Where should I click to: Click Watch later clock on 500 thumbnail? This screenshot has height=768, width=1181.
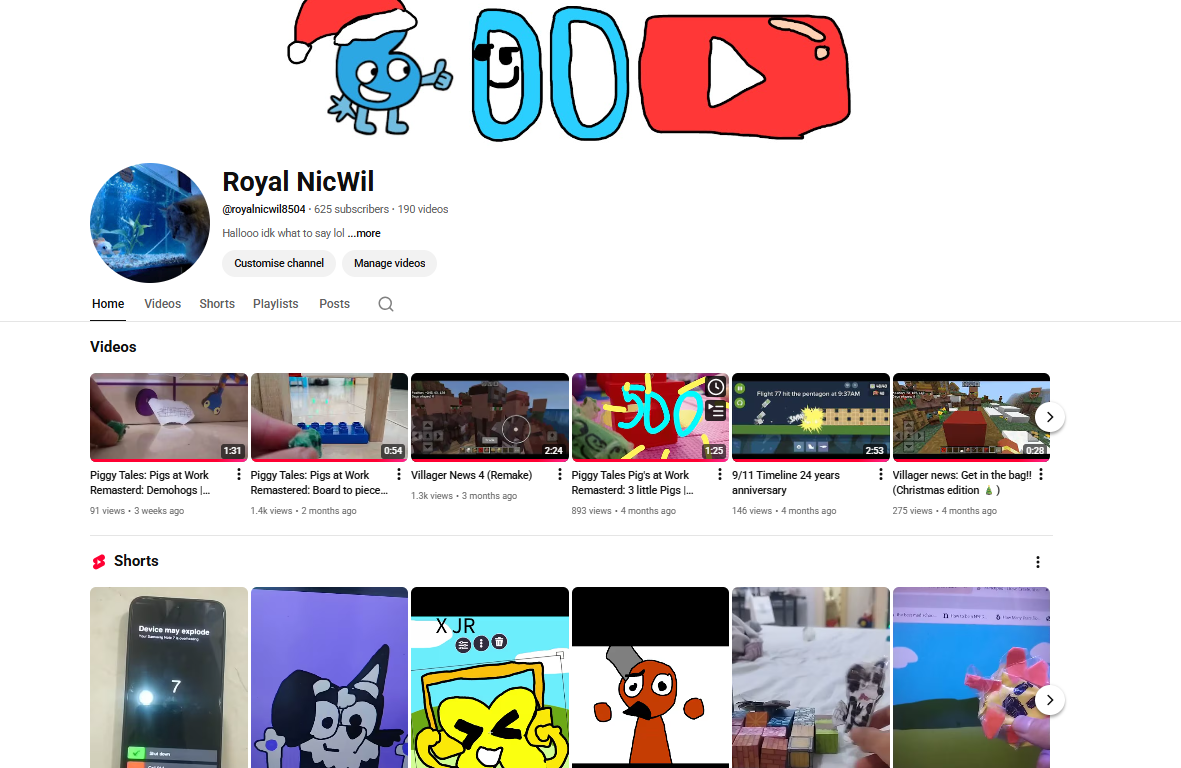716,387
